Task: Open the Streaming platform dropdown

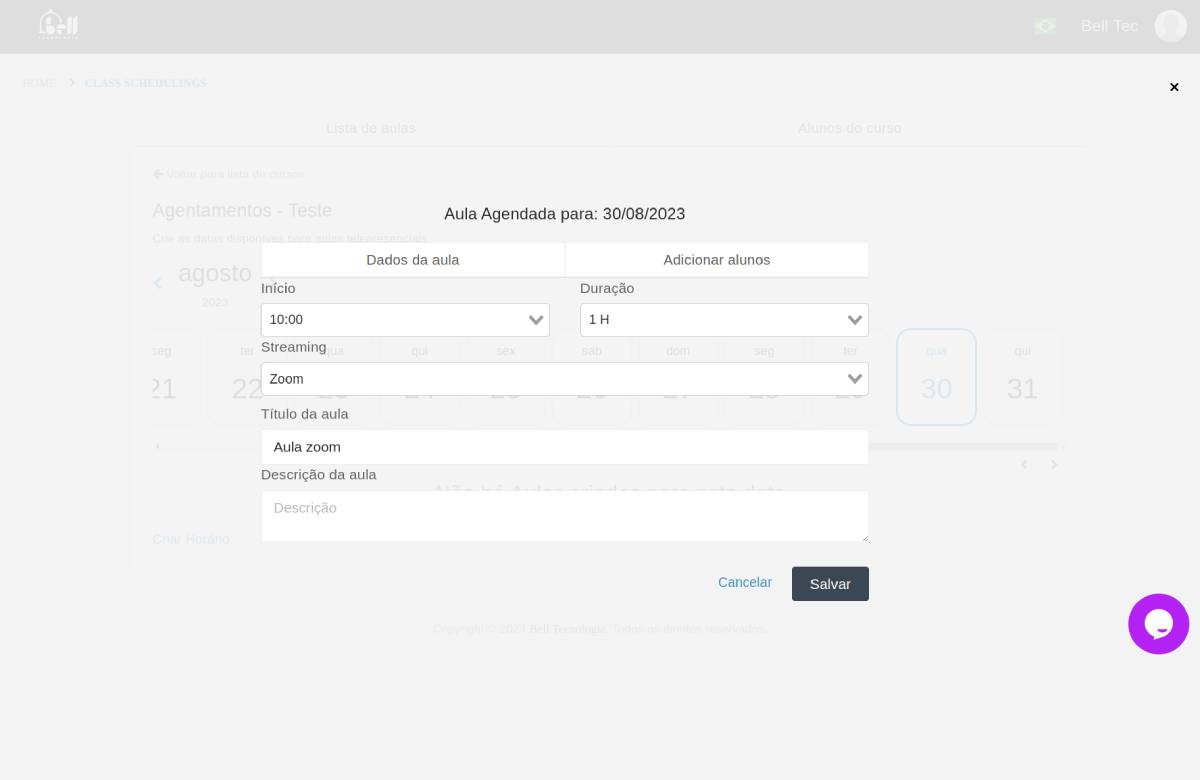Action: point(564,379)
